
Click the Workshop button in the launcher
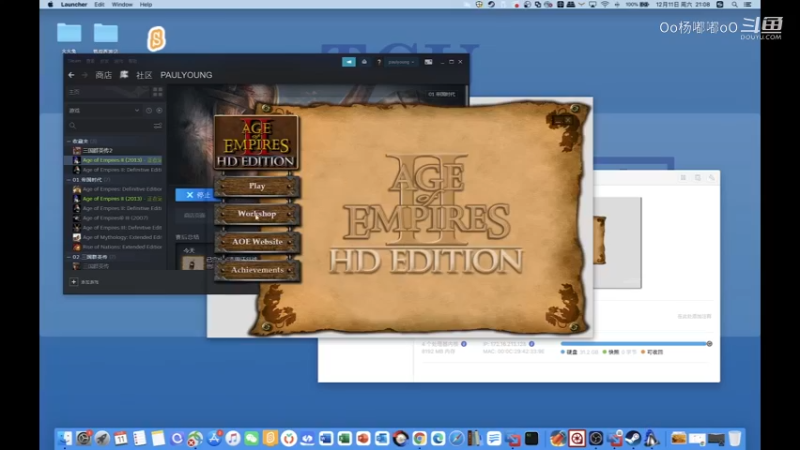point(257,214)
